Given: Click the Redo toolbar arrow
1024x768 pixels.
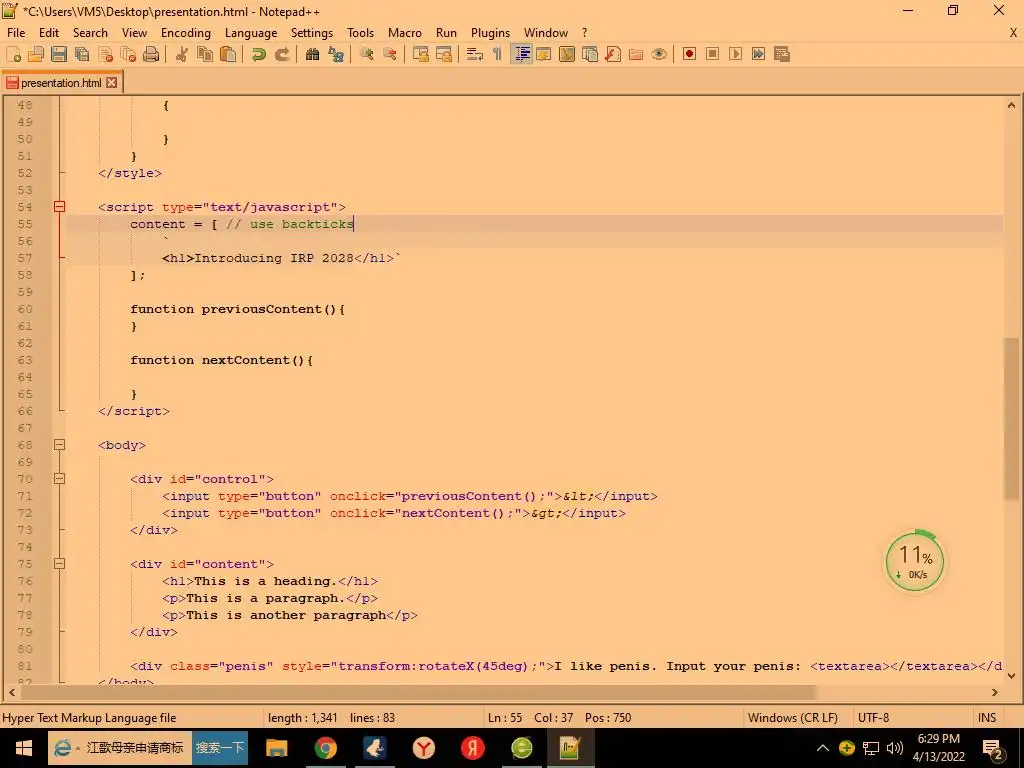Looking at the screenshot, I should coord(281,54).
